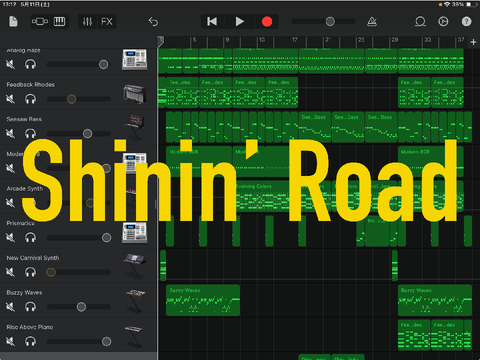Solo the New Carnival Synth track
The image size is (480, 360).
point(30,272)
